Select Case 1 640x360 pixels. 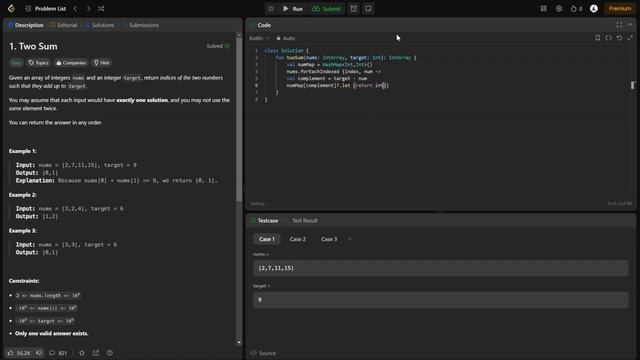[267, 239]
